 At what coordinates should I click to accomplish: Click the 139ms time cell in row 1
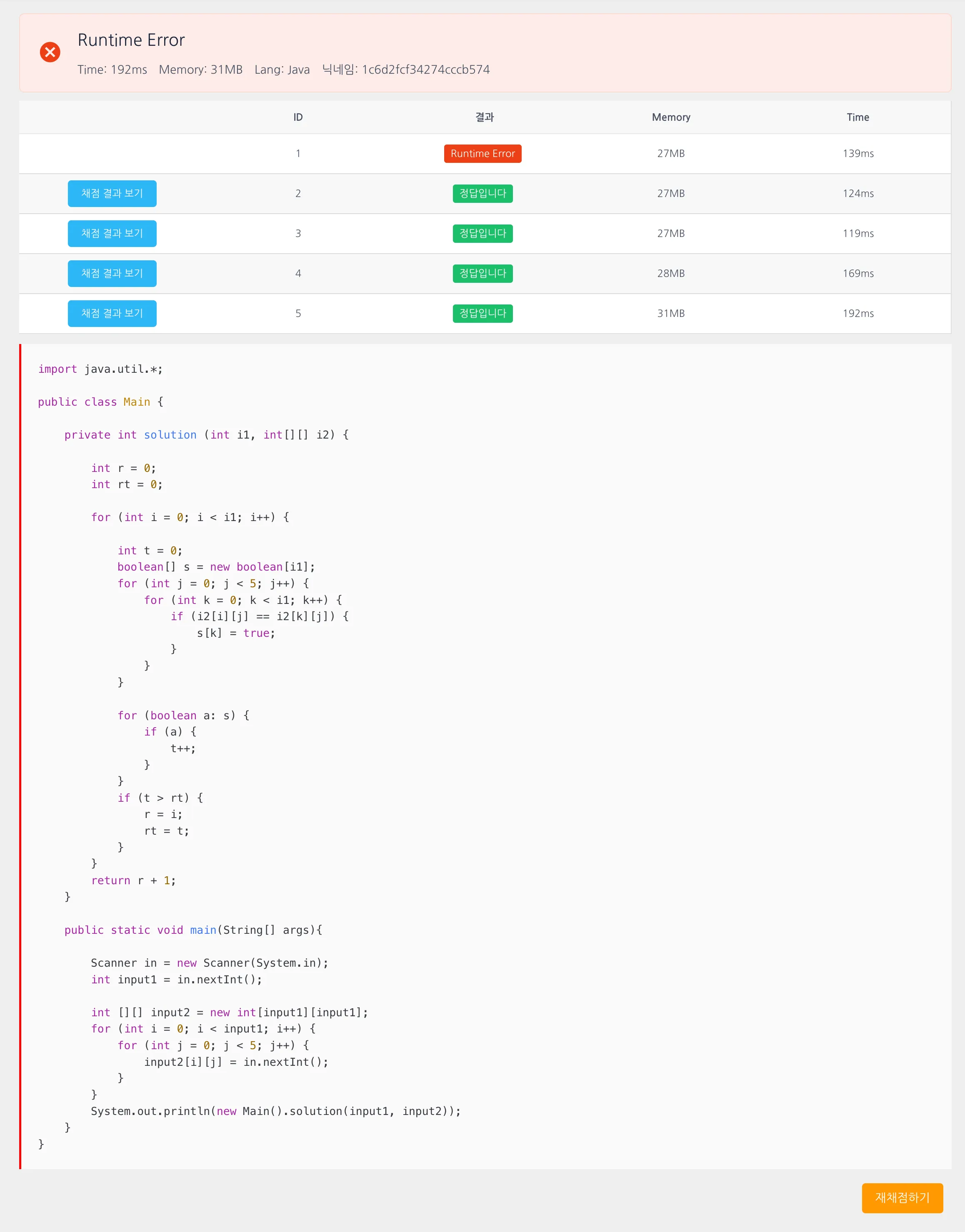point(857,154)
